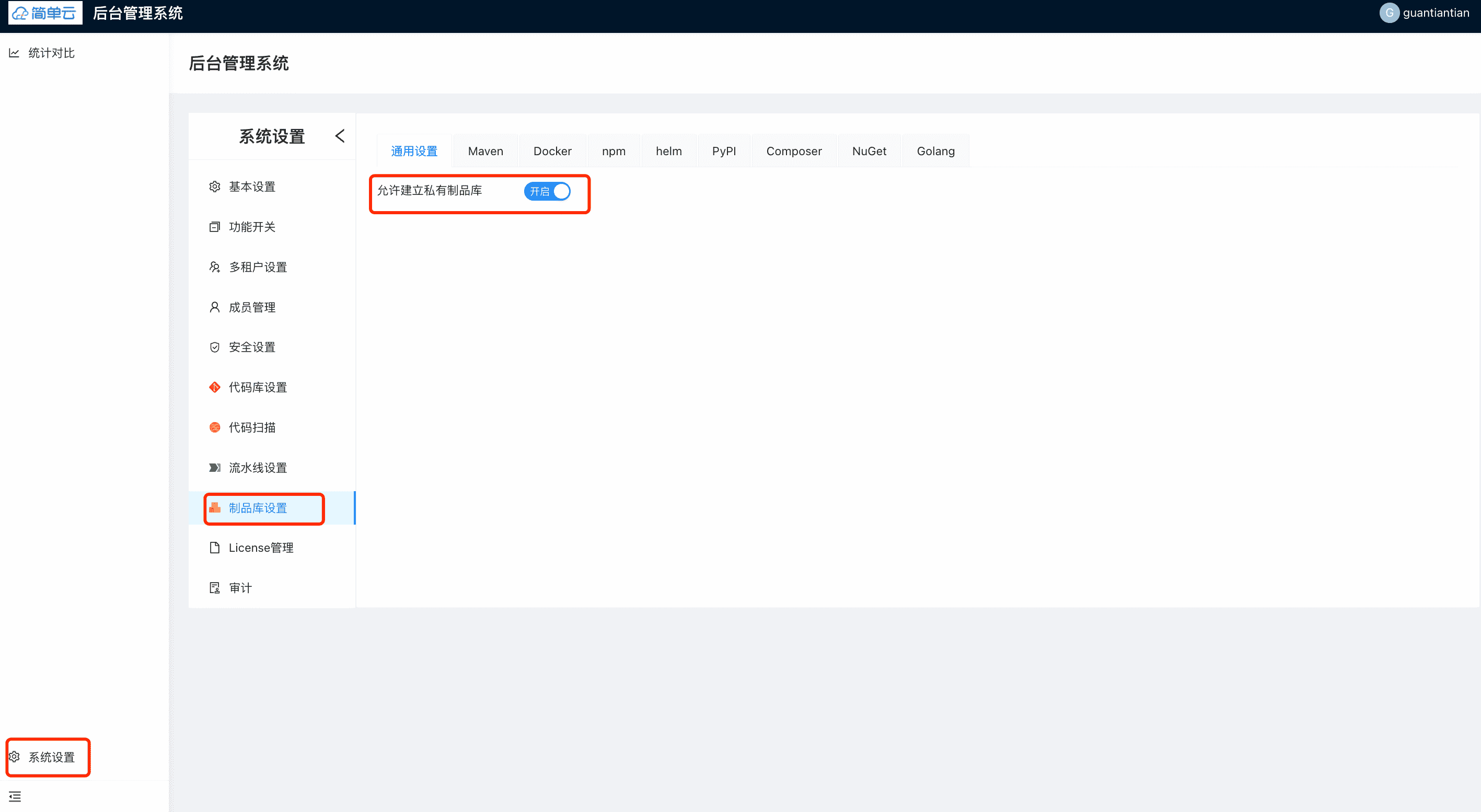1481x812 pixels.
Task: Open guantiantian user menu
Action: [1425, 13]
